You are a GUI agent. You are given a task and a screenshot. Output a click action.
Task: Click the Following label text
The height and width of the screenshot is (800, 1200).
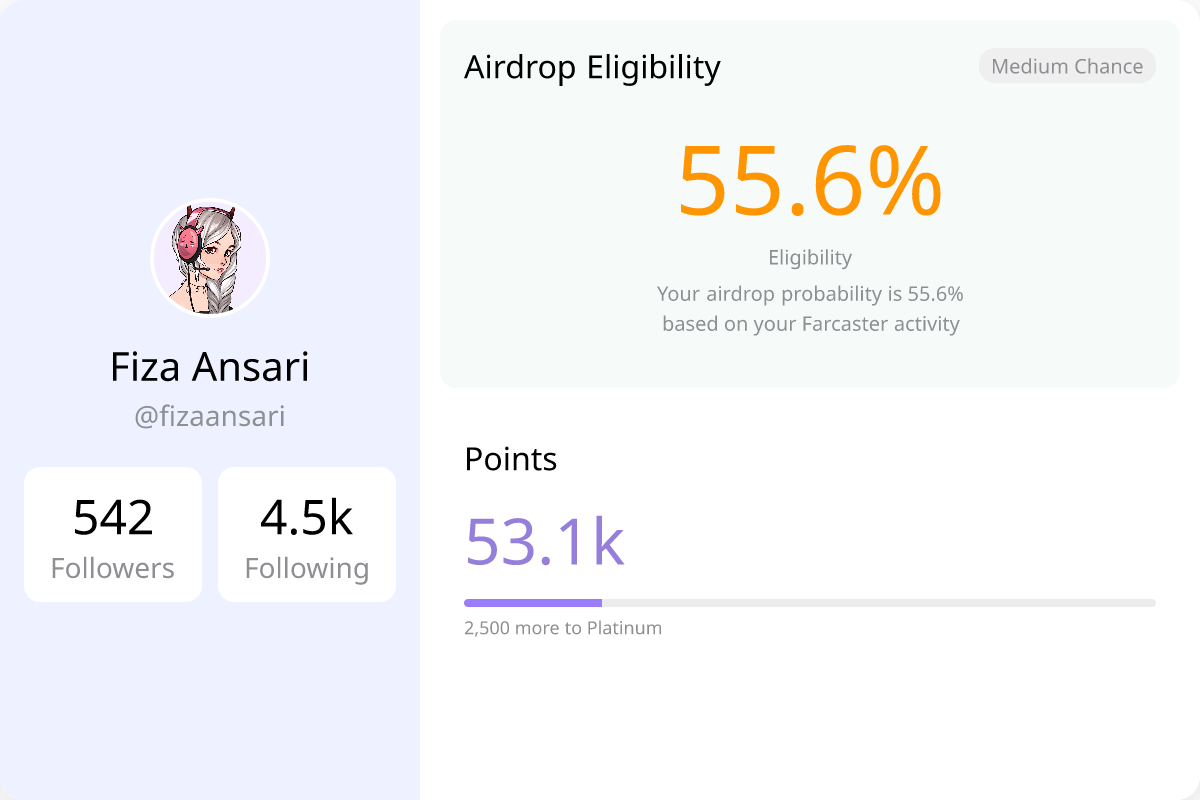coord(307,568)
